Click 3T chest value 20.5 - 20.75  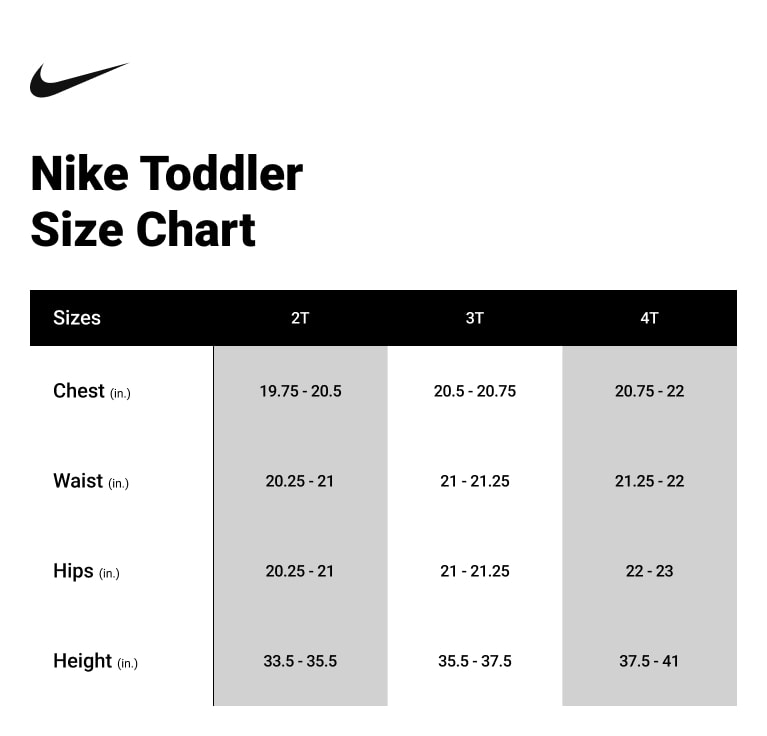pos(475,391)
